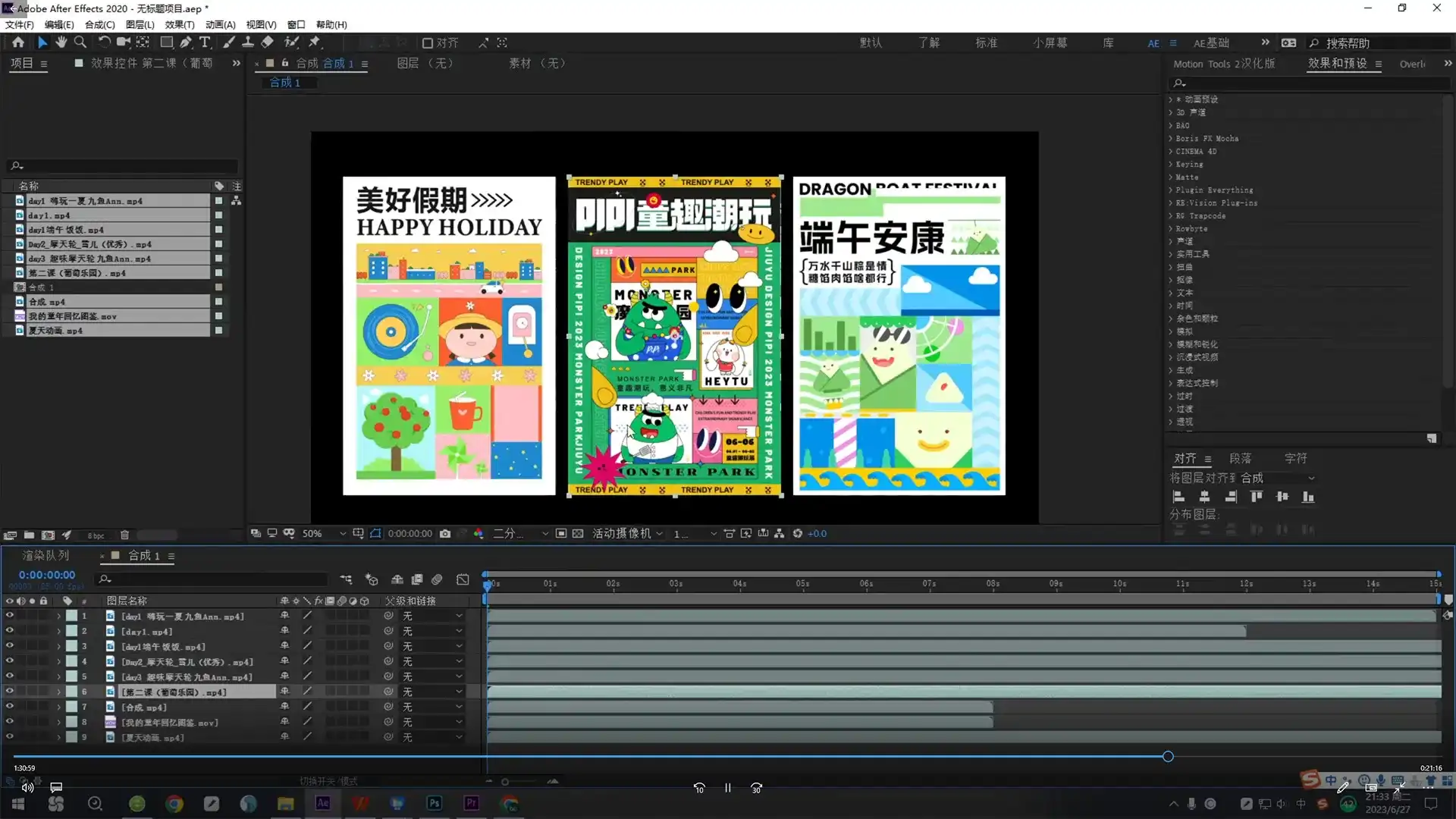Select the Zoom tool
Image resolution: width=1456 pixels, height=819 pixels.
coord(80,42)
